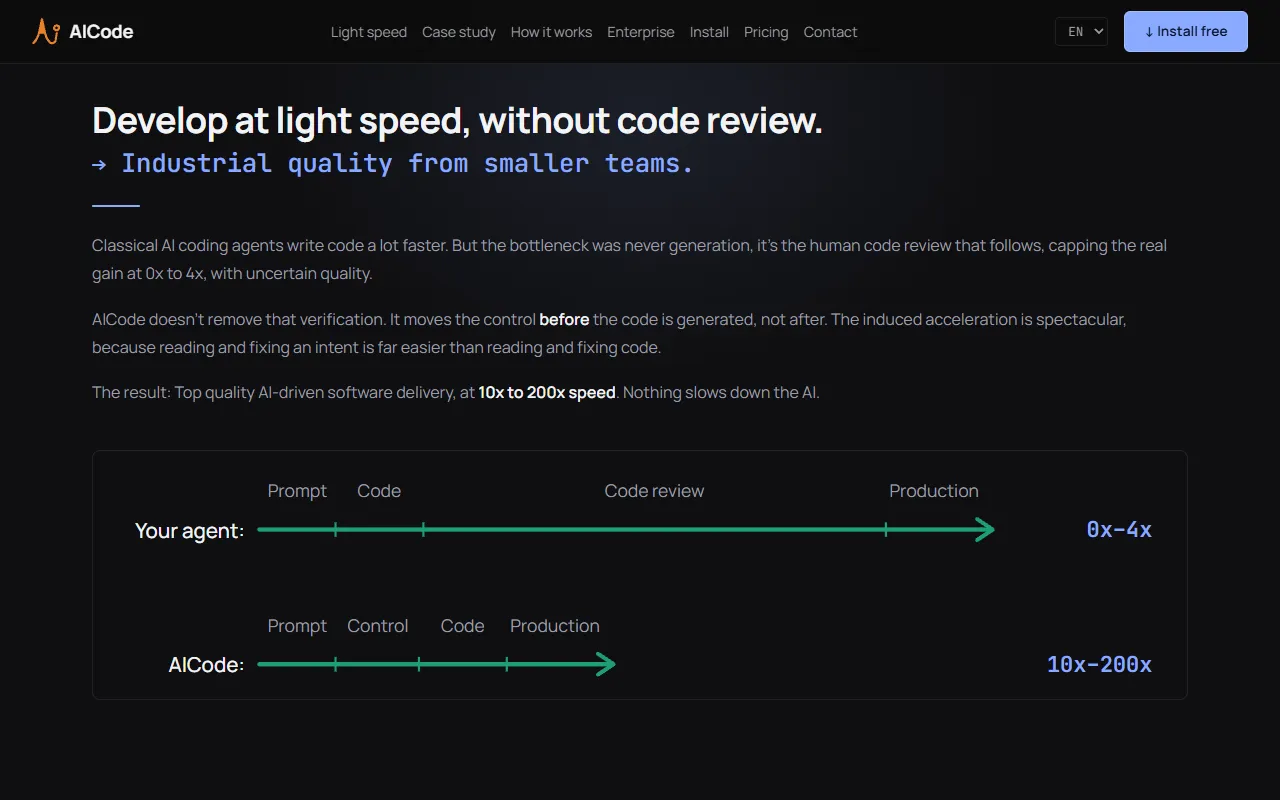
Task: Click 'Code' label in Your agent row
Action: click(x=379, y=491)
